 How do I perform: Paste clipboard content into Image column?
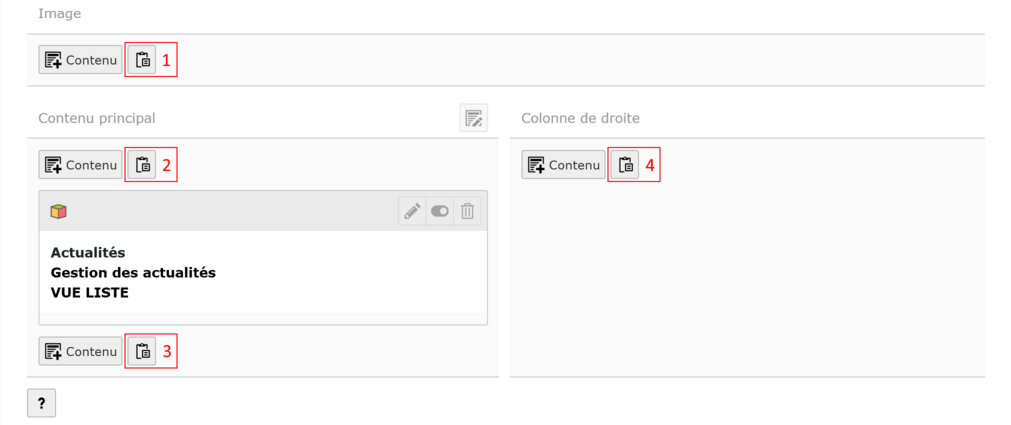(x=142, y=60)
